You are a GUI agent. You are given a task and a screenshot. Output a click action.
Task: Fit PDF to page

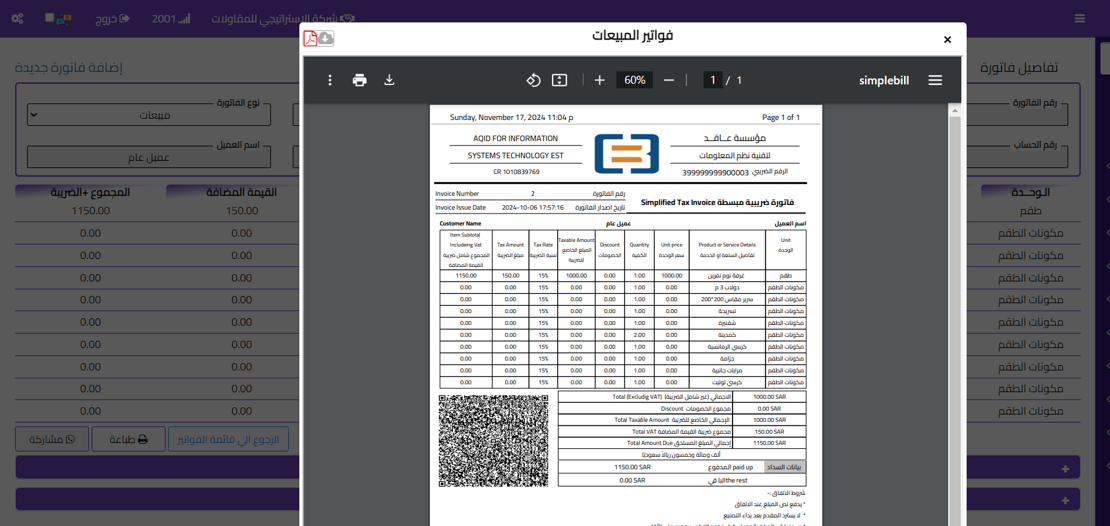coord(559,80)
